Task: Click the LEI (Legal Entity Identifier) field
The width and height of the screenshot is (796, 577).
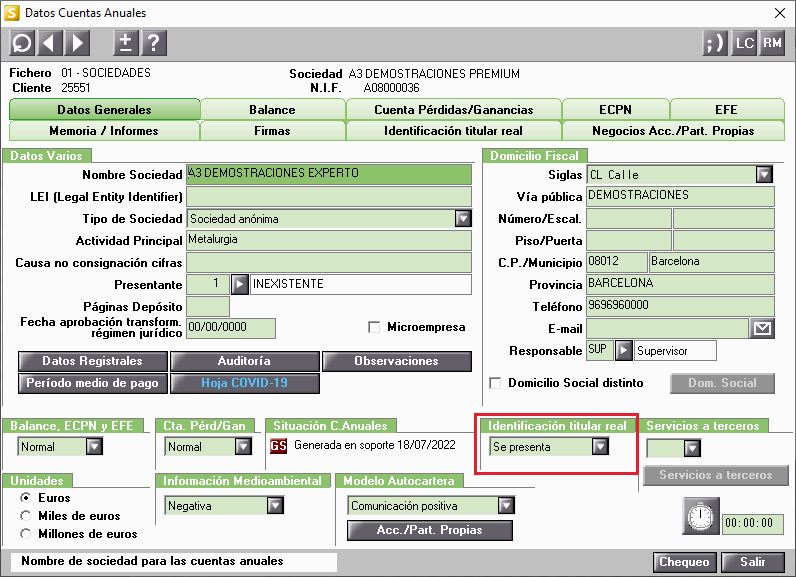Action: [329, 196]
